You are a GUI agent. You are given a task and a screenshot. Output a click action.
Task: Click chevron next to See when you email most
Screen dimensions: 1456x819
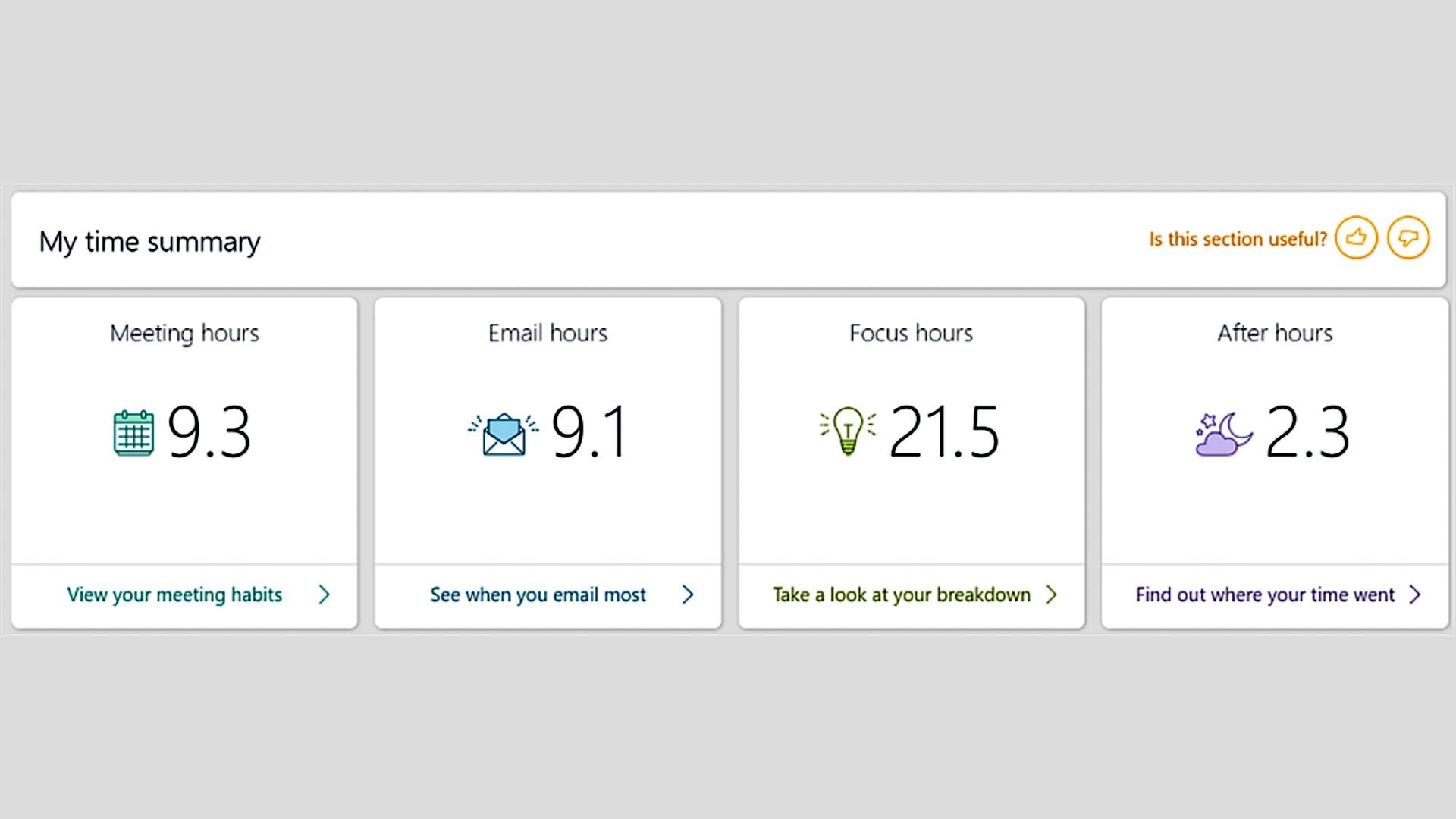pos(688,595)
